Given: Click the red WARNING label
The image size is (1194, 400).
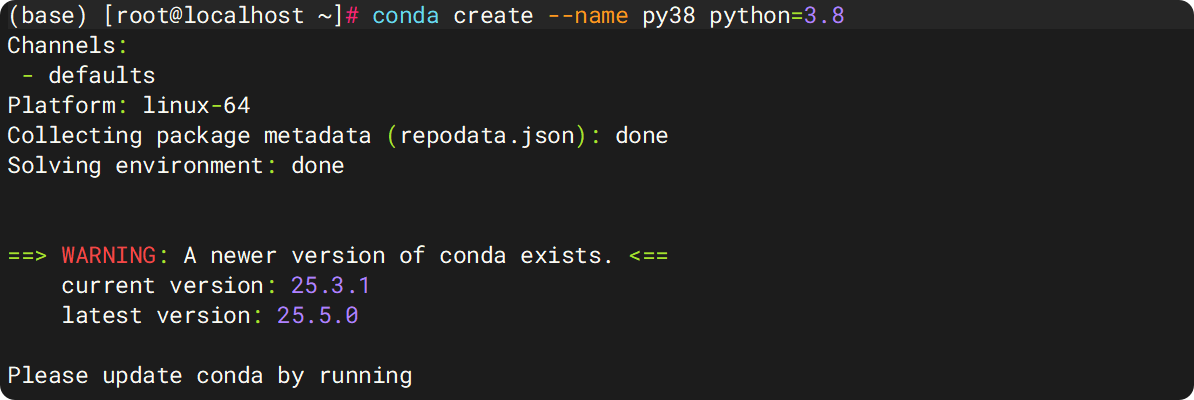Looking at the screenshot, I should tap(108, 255).
